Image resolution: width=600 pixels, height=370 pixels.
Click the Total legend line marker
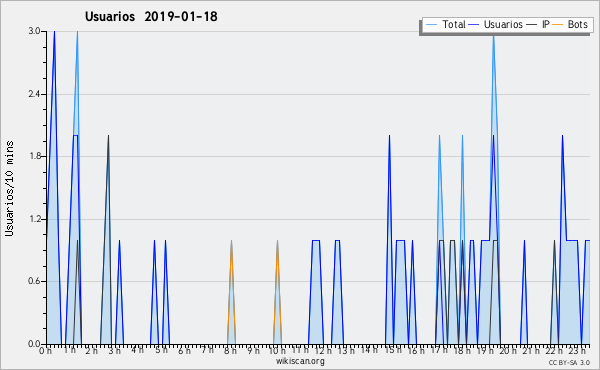(431, 24)
